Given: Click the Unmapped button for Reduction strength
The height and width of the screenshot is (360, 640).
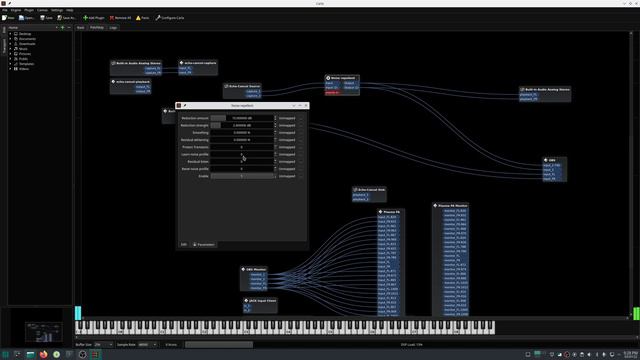Looking at the screenshot, I should pos(287,125).
